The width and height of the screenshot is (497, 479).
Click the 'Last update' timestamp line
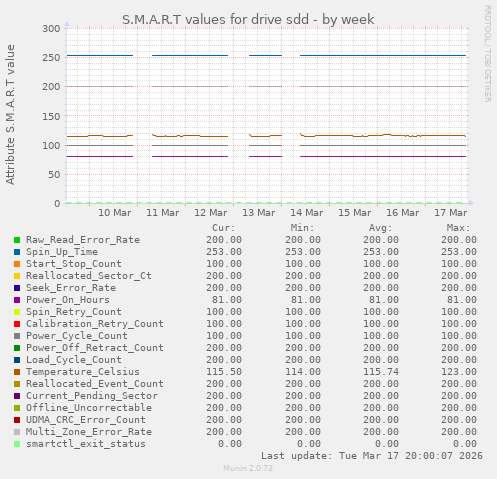372,456
